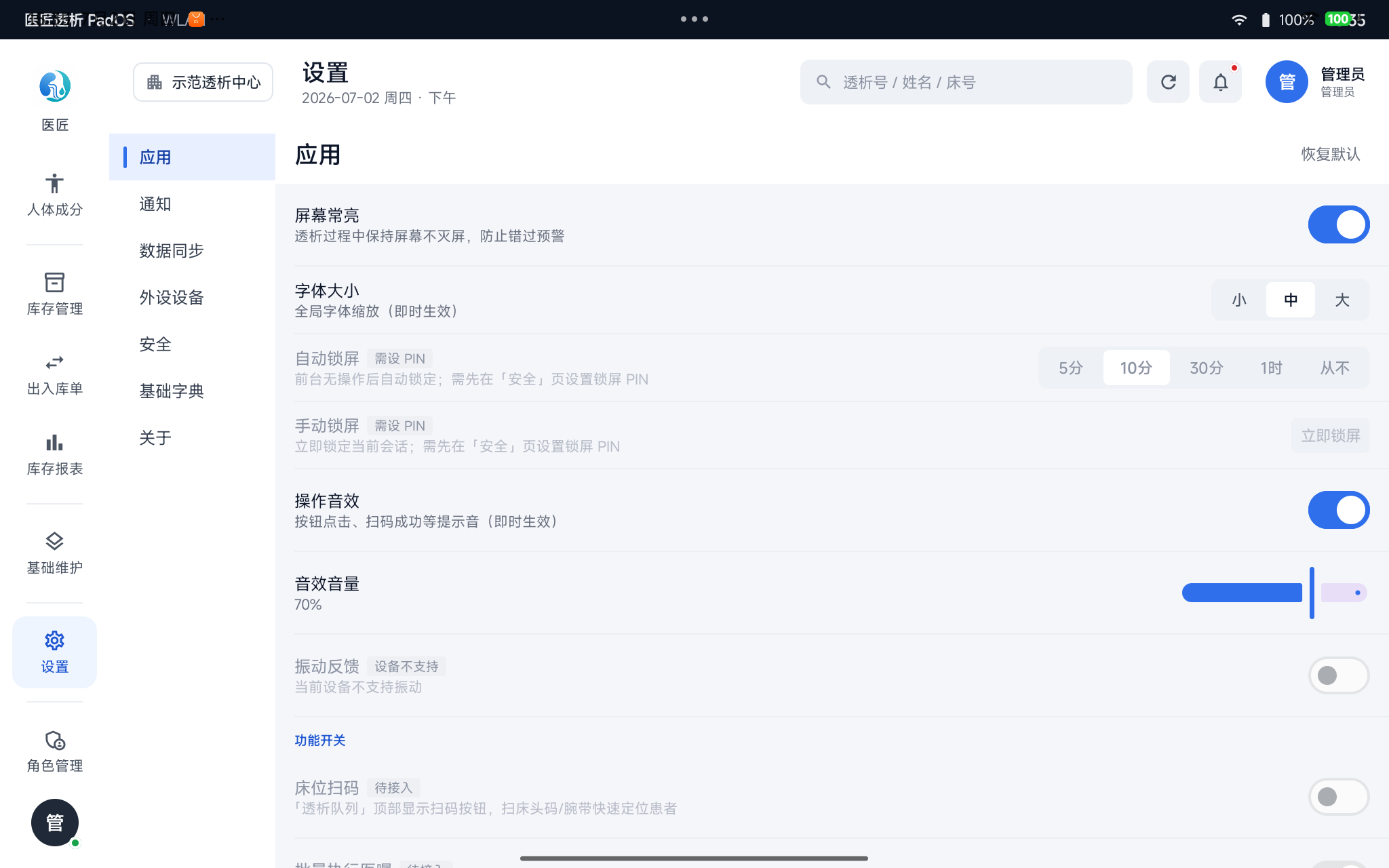
Task: Tap the three-dot multitasking indicator
Action: pyautogui.click(x=694, y=19)
